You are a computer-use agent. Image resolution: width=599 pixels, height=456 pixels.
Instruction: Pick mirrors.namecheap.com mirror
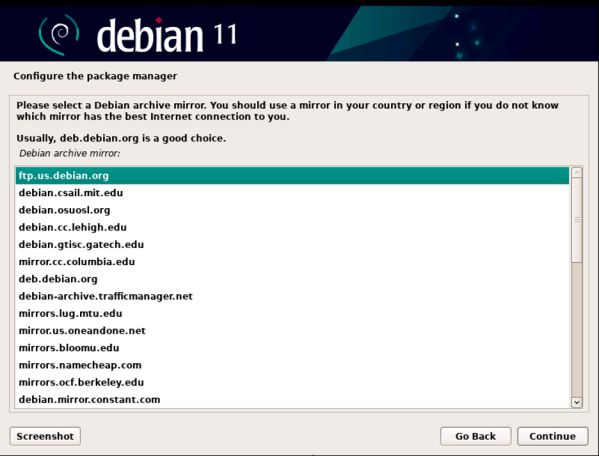coord(292,365)
